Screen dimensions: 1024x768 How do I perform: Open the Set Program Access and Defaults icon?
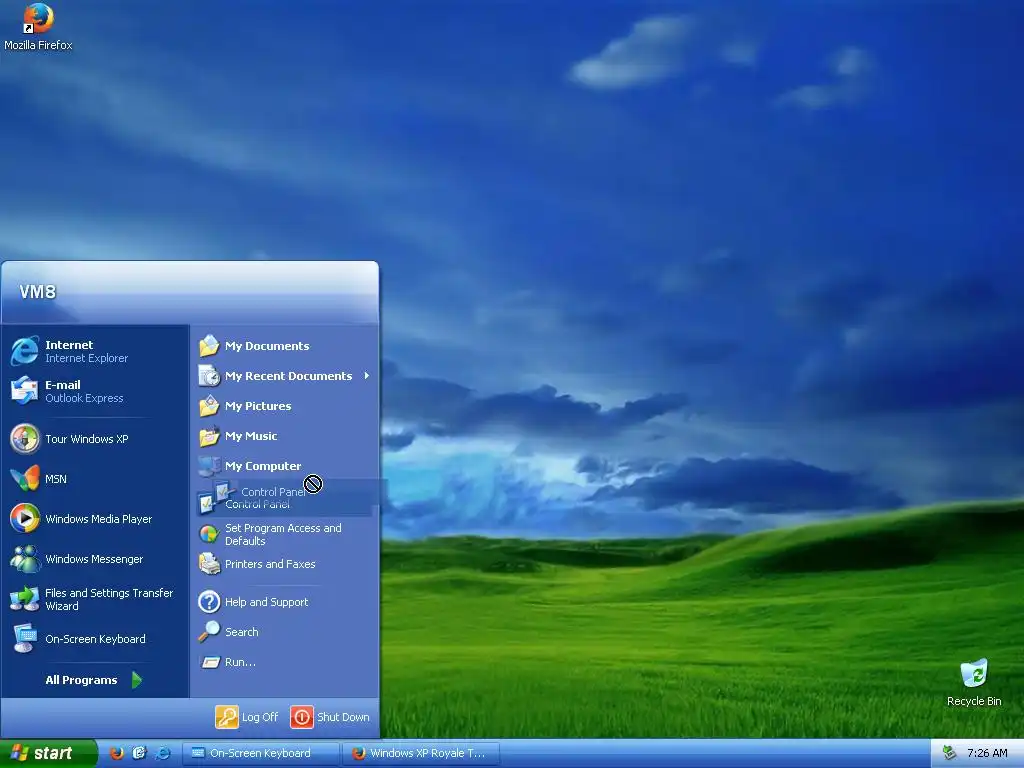point(209,534)
